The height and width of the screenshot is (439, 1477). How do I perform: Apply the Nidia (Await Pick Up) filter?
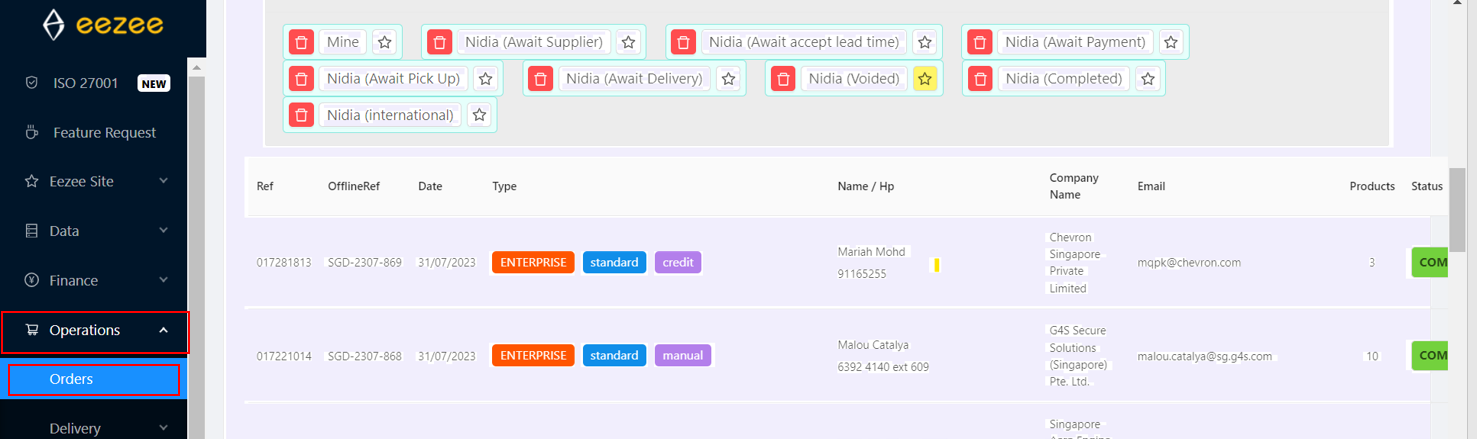393,78
